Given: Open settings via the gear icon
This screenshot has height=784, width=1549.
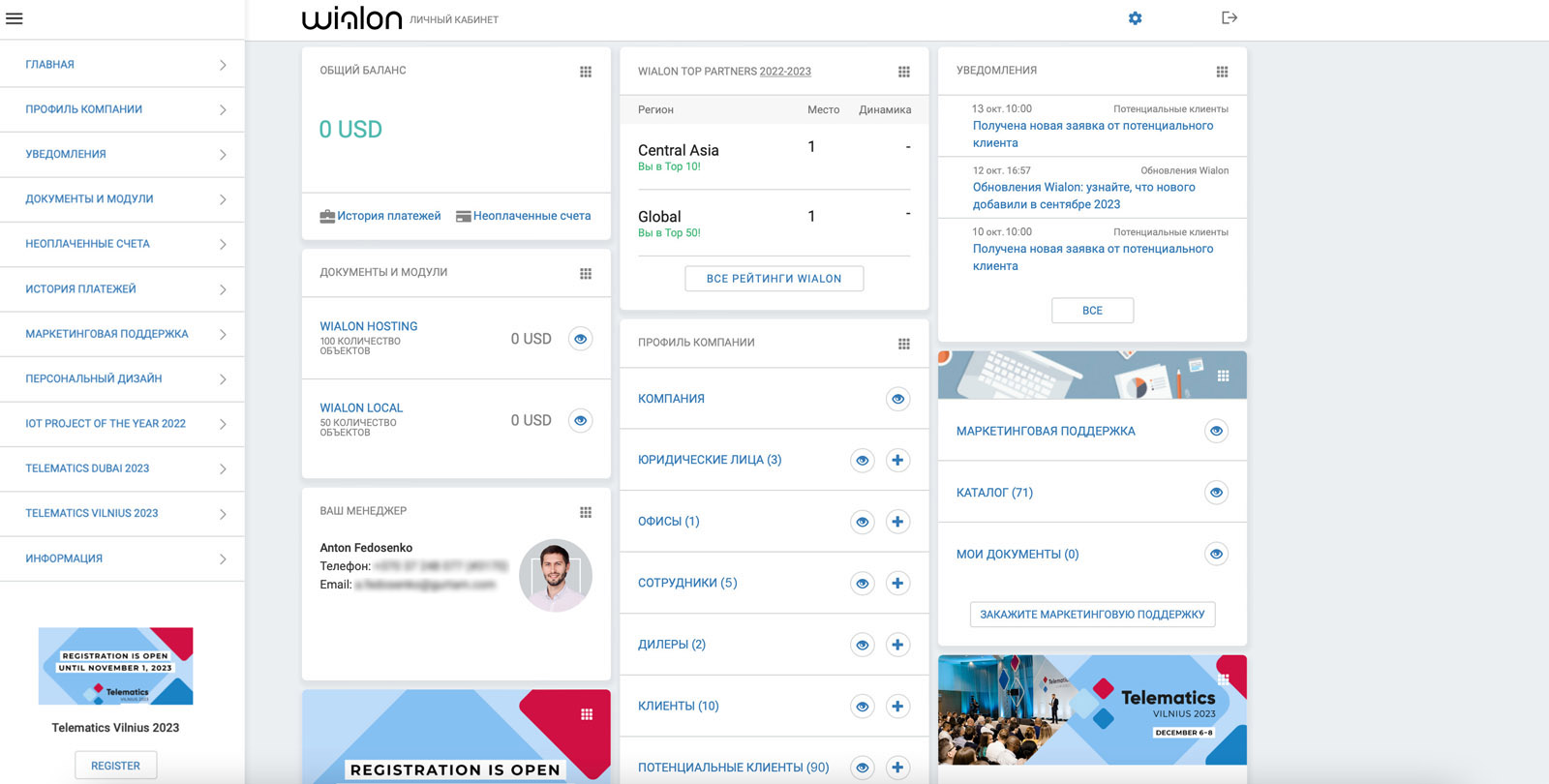Looking at the screenshot, I should (1135, 18).
